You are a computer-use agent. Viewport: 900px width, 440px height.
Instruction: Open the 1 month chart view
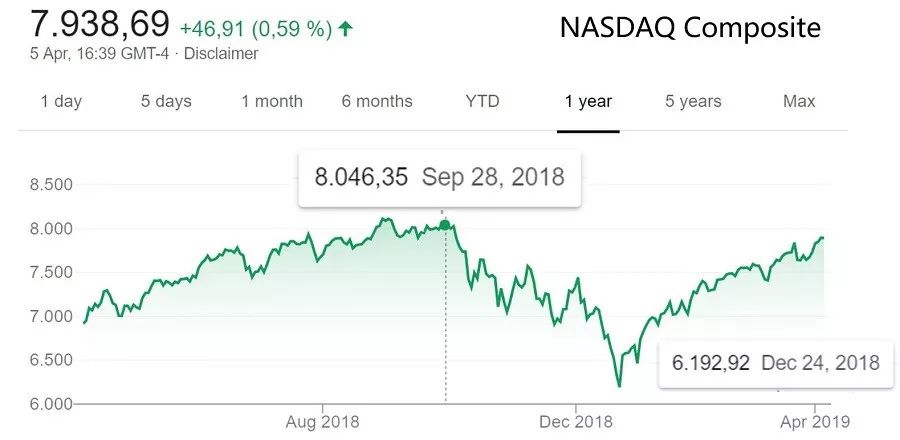(271, 101)
